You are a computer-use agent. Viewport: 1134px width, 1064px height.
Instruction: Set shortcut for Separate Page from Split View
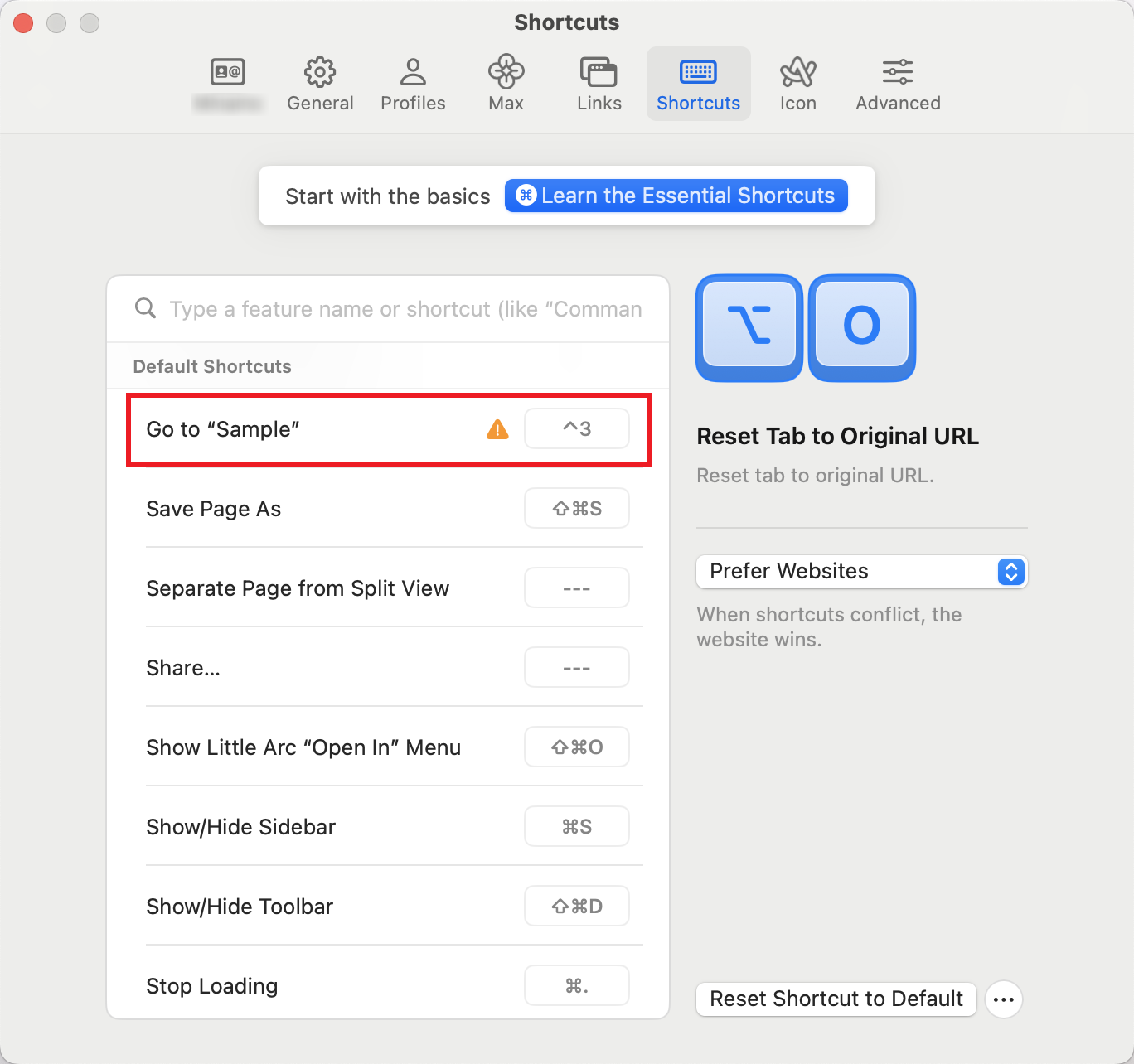coord(576,588)
